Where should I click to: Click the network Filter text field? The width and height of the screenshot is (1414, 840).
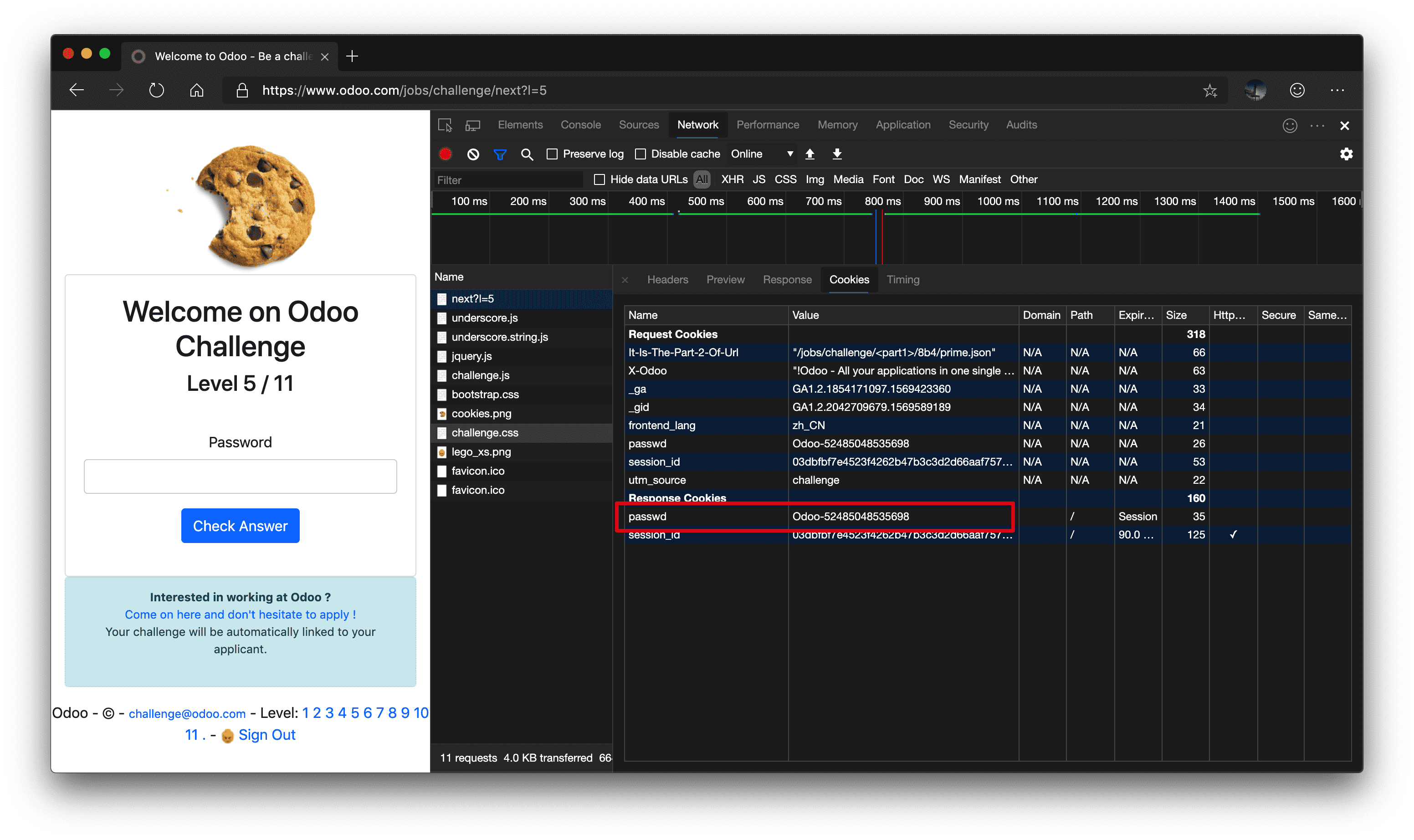click(508, 180)
